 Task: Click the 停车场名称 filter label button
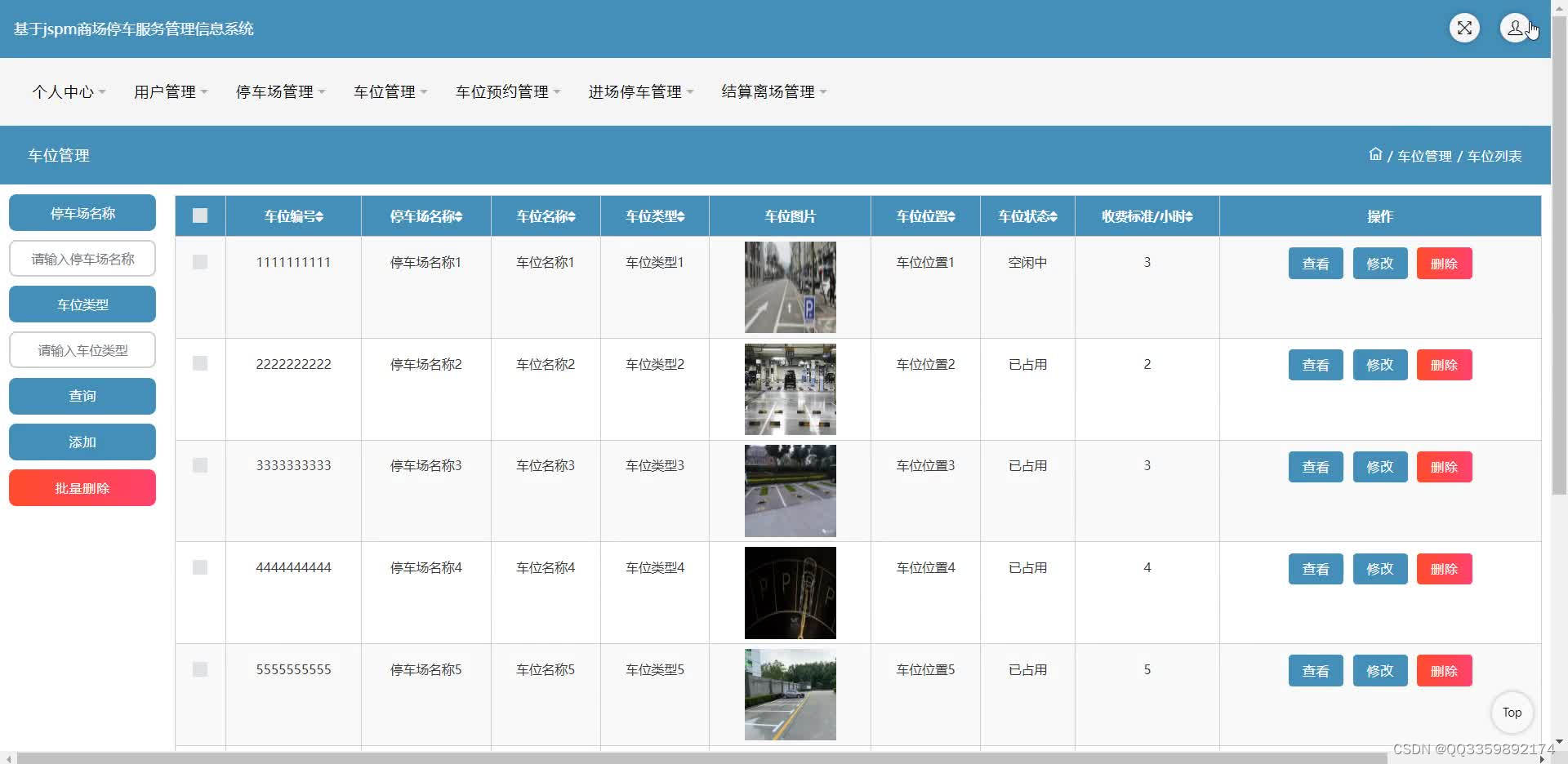[82, 213]
